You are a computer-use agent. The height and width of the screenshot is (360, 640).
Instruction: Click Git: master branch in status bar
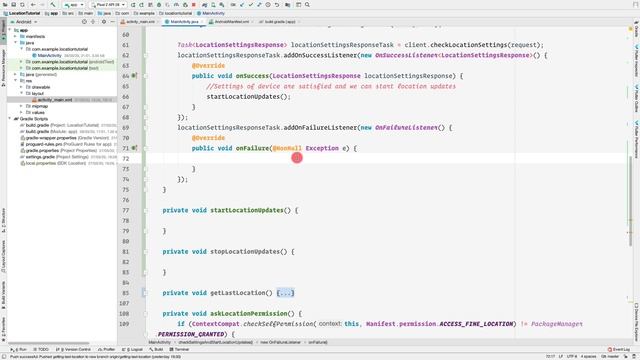[610, 356]
